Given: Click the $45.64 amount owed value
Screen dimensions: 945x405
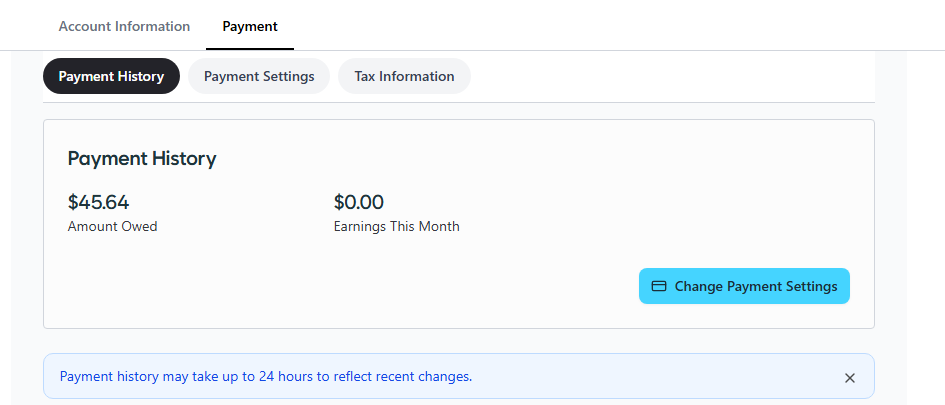Looking at the screenshot, I should 98,203.
